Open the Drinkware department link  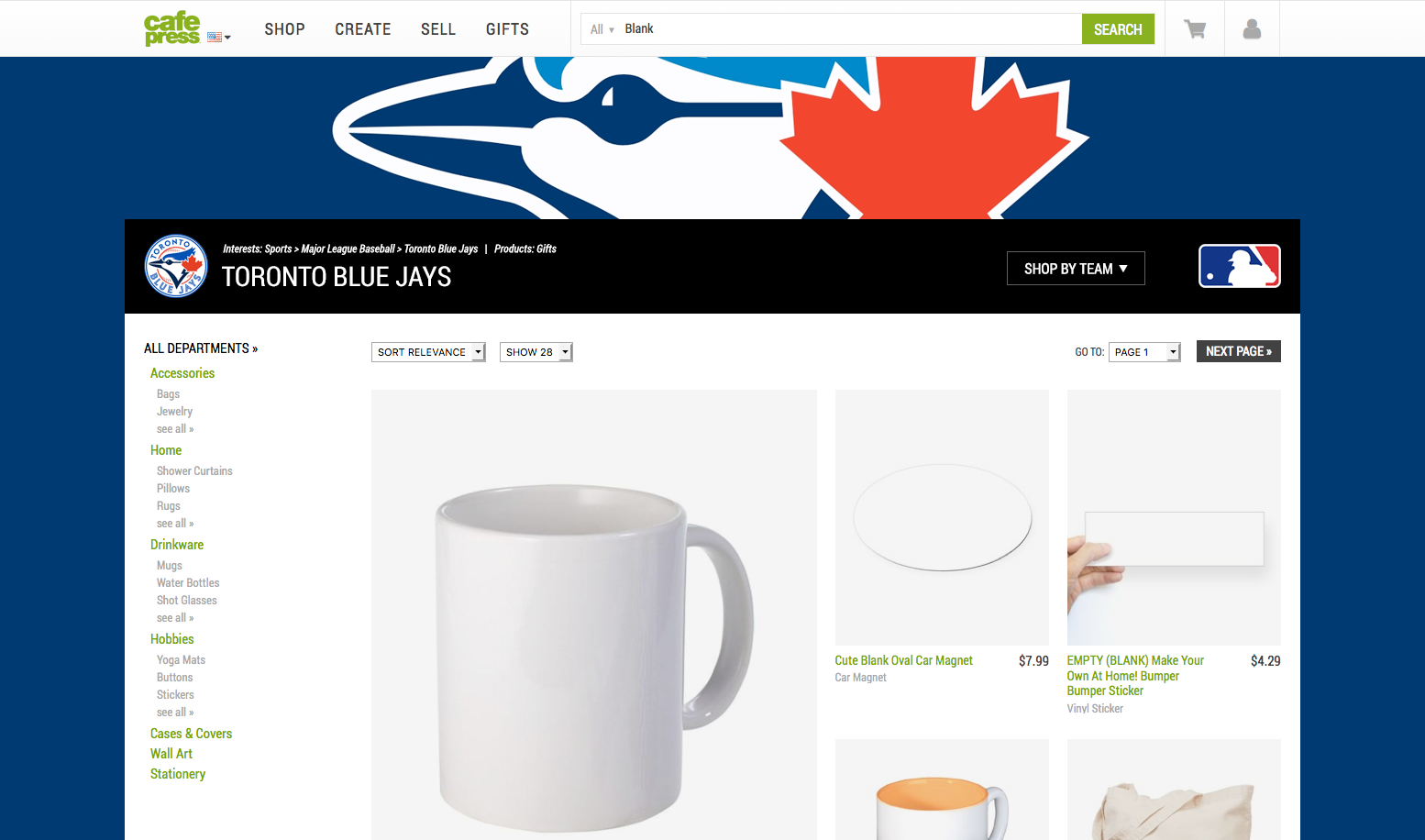click(177, 545)
